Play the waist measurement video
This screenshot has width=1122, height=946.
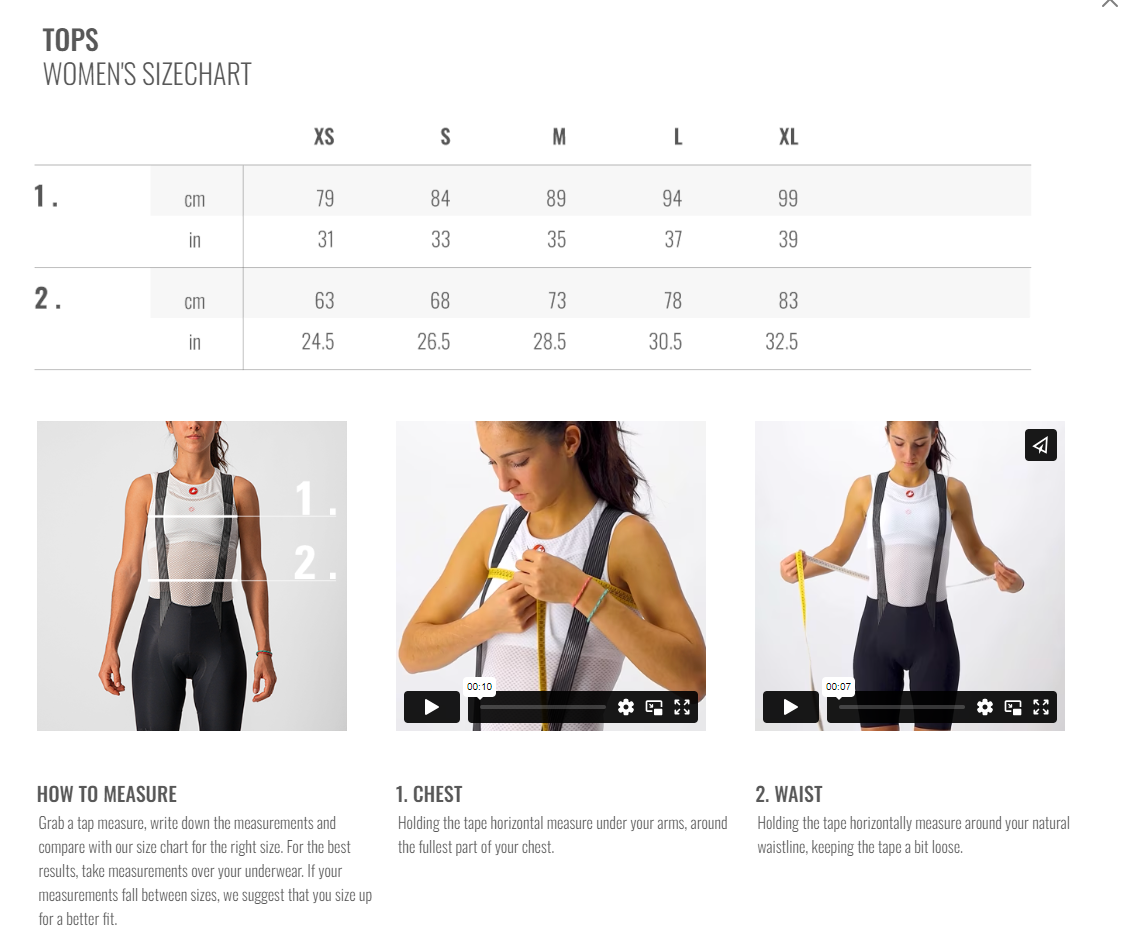pos(791,707)
